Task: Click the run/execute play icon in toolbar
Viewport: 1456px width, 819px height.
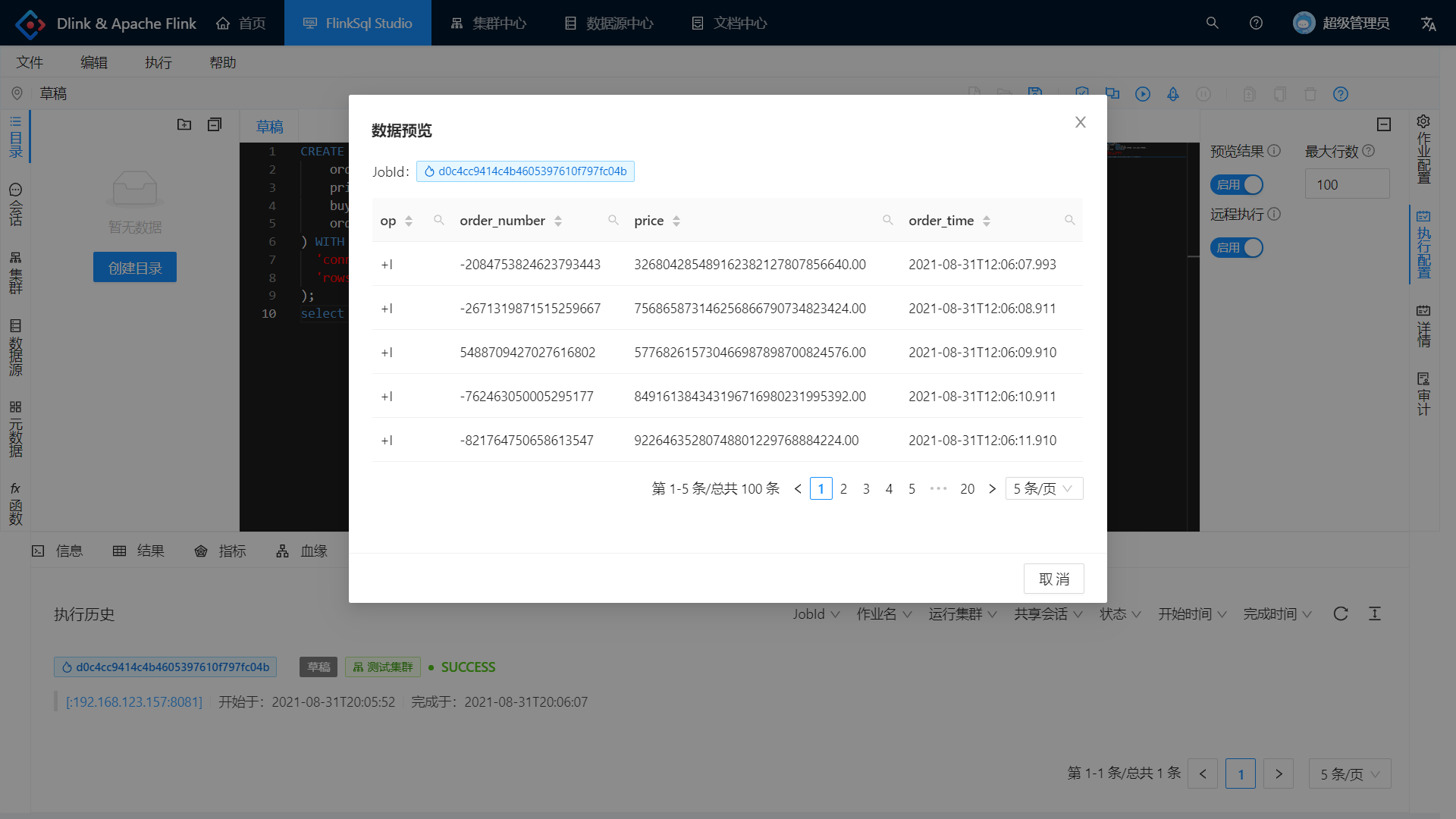Action: tap(1142, 94)
